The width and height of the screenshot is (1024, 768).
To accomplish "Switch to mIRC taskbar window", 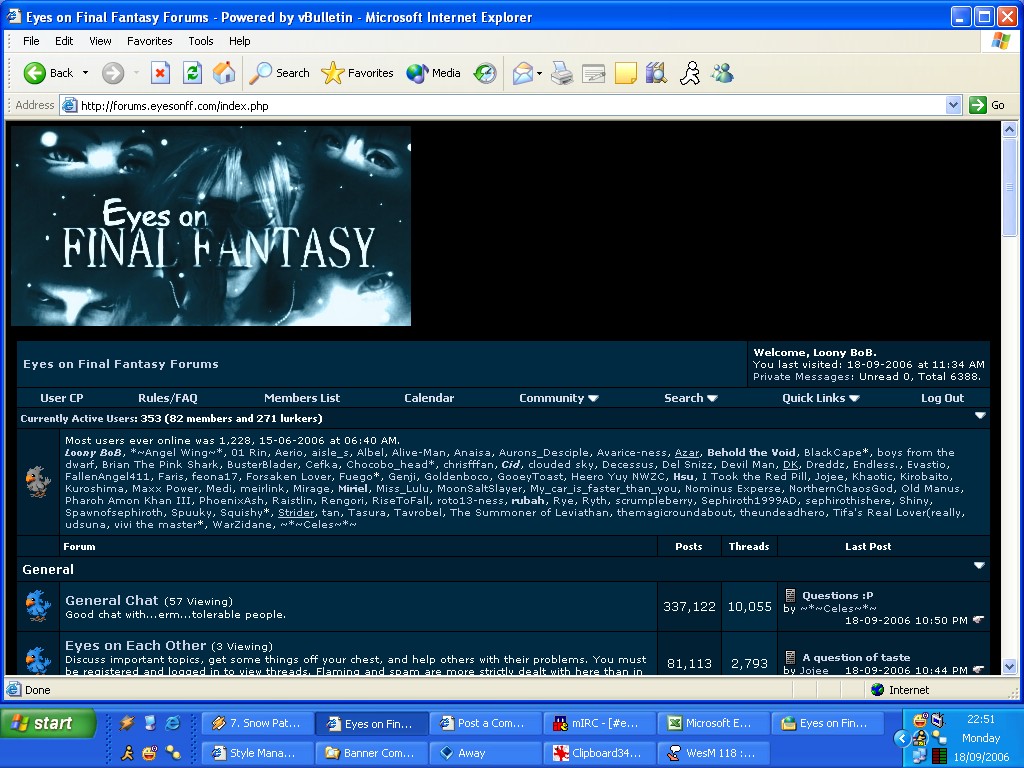I will pos(600,723).
